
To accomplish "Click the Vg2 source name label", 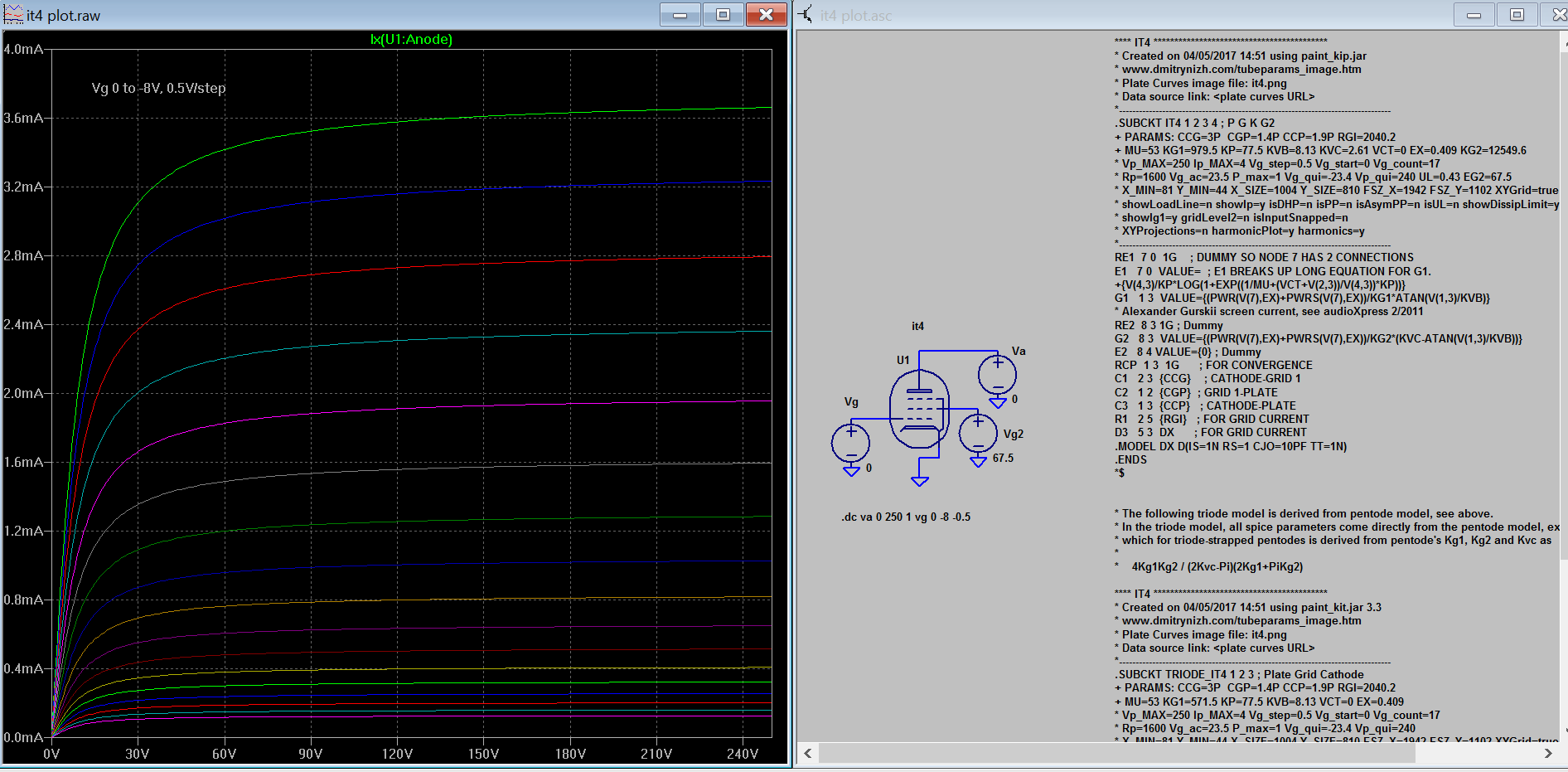I will [1014, 434].
